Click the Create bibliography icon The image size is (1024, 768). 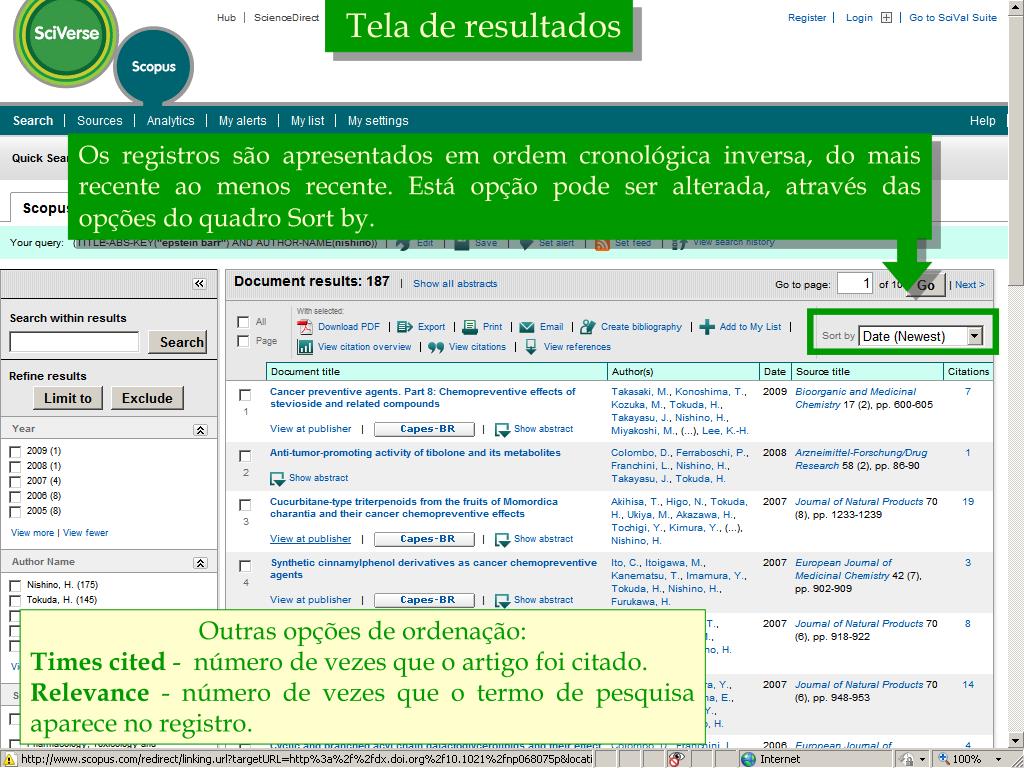tap(588, 327)
